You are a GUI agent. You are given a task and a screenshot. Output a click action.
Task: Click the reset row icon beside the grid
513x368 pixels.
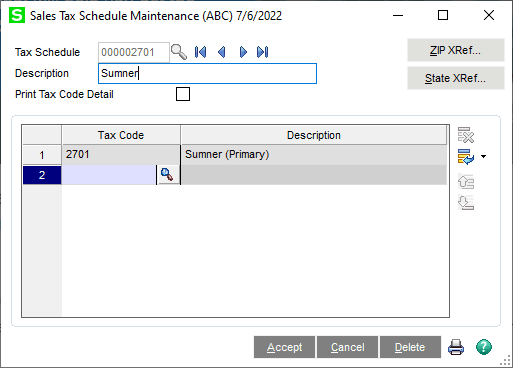tap(466, 157)
